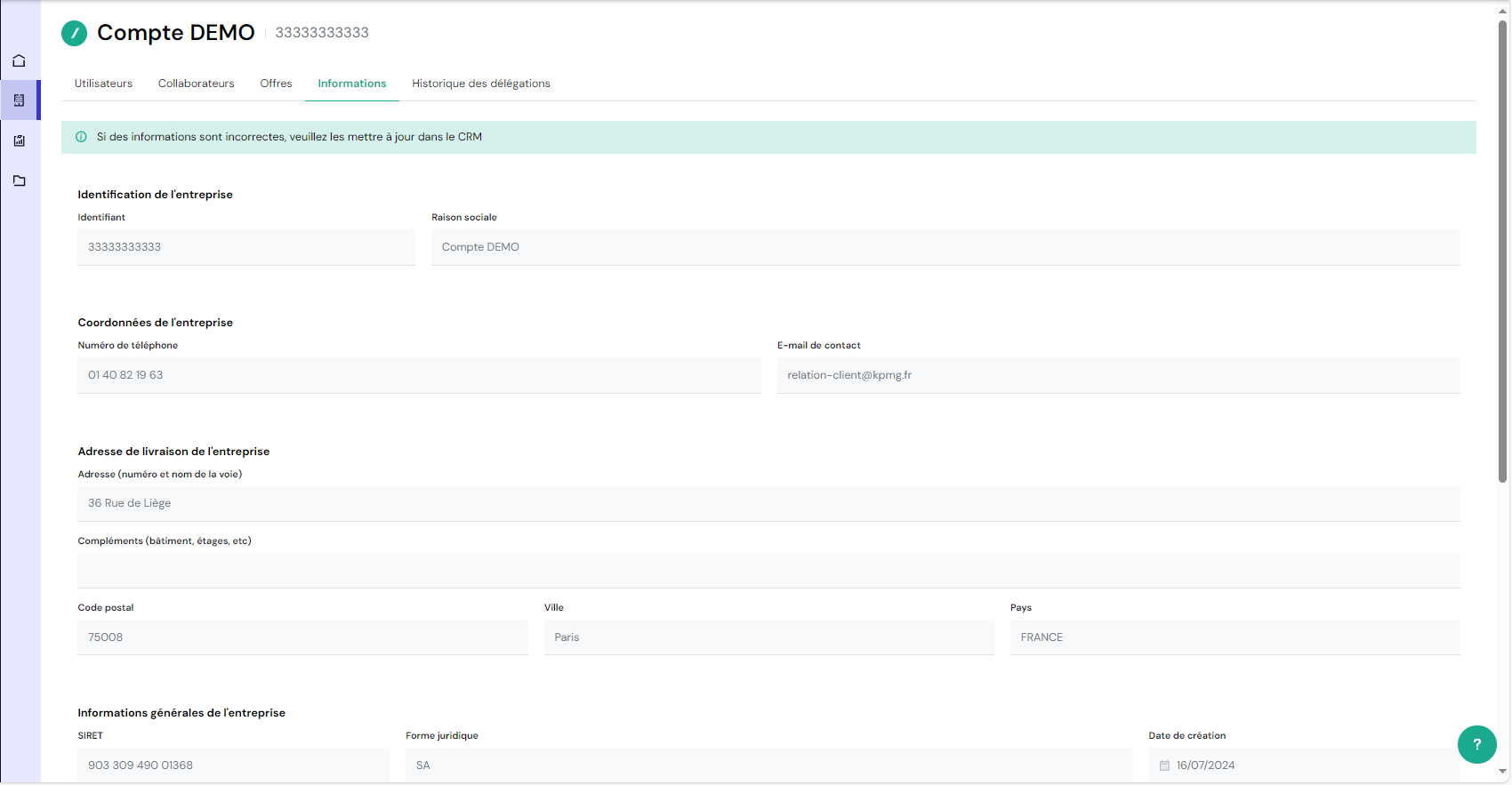Switch to the Utilisateurs tab
Viewport: 1512px width, 785px height.
tap(103, 84)
